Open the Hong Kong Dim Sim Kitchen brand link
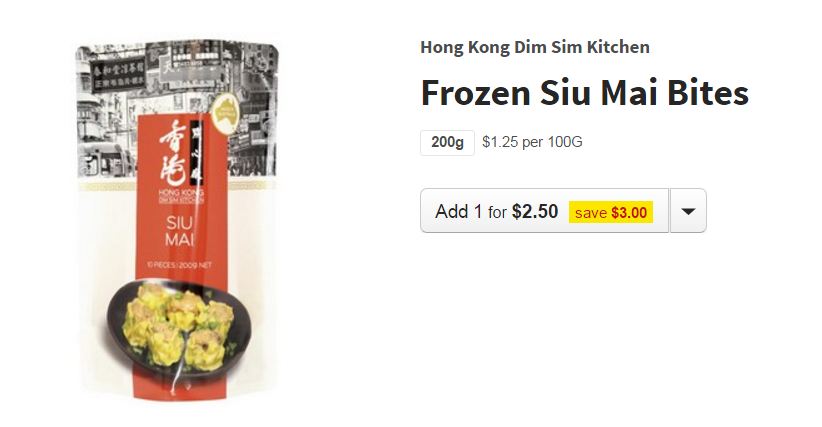 pos(535,47)
